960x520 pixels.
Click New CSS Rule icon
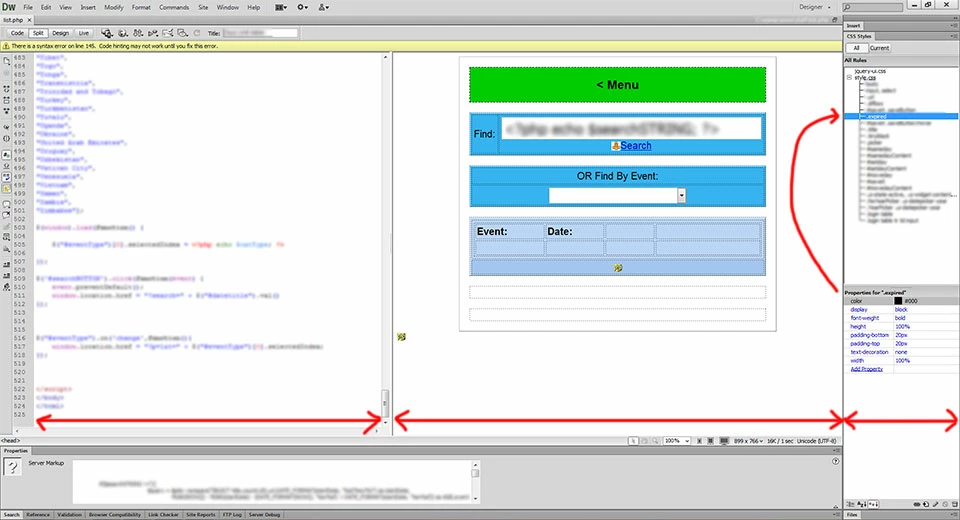(926, 504)
